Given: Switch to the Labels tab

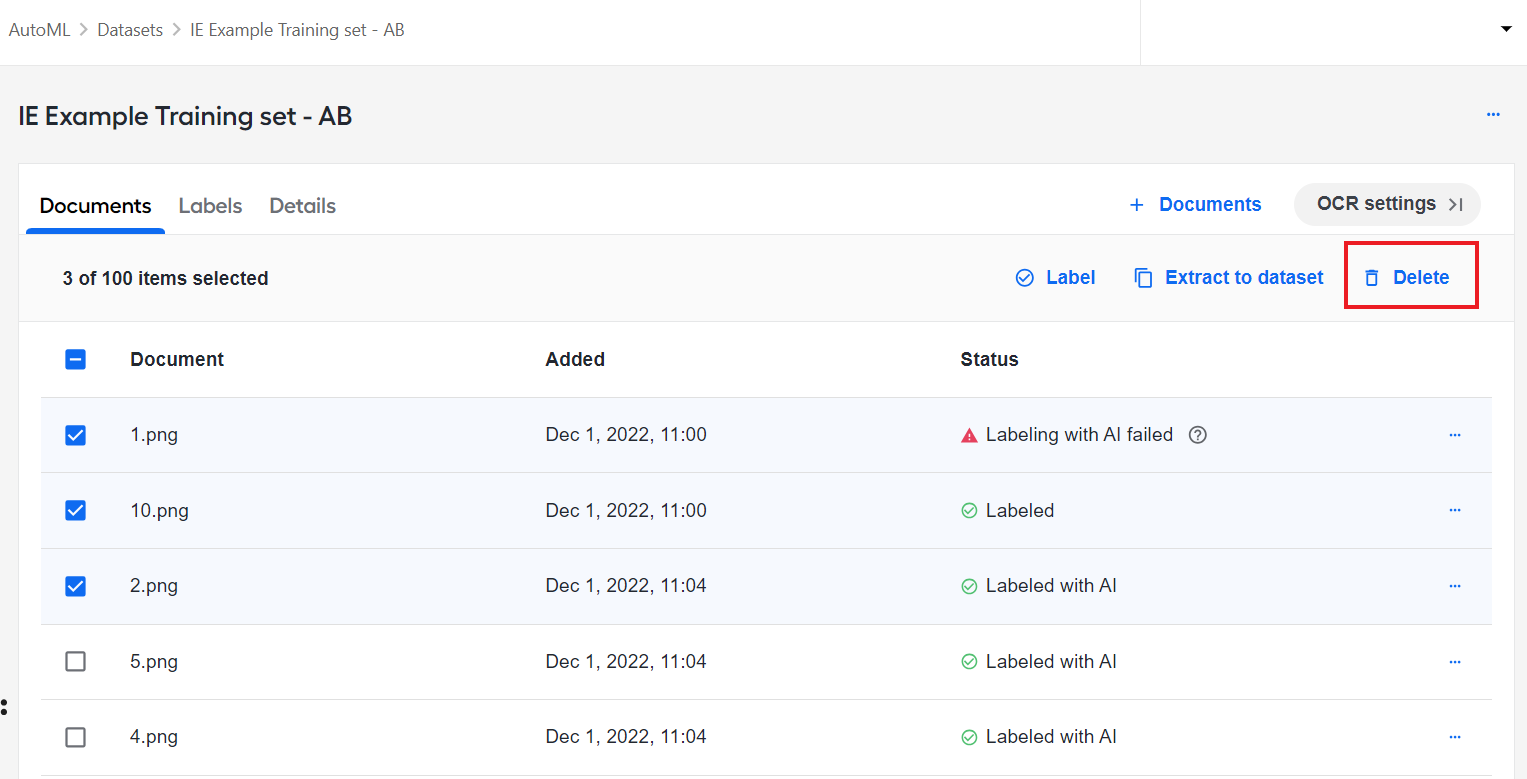Looking at the screenshot, I should 210,206.
